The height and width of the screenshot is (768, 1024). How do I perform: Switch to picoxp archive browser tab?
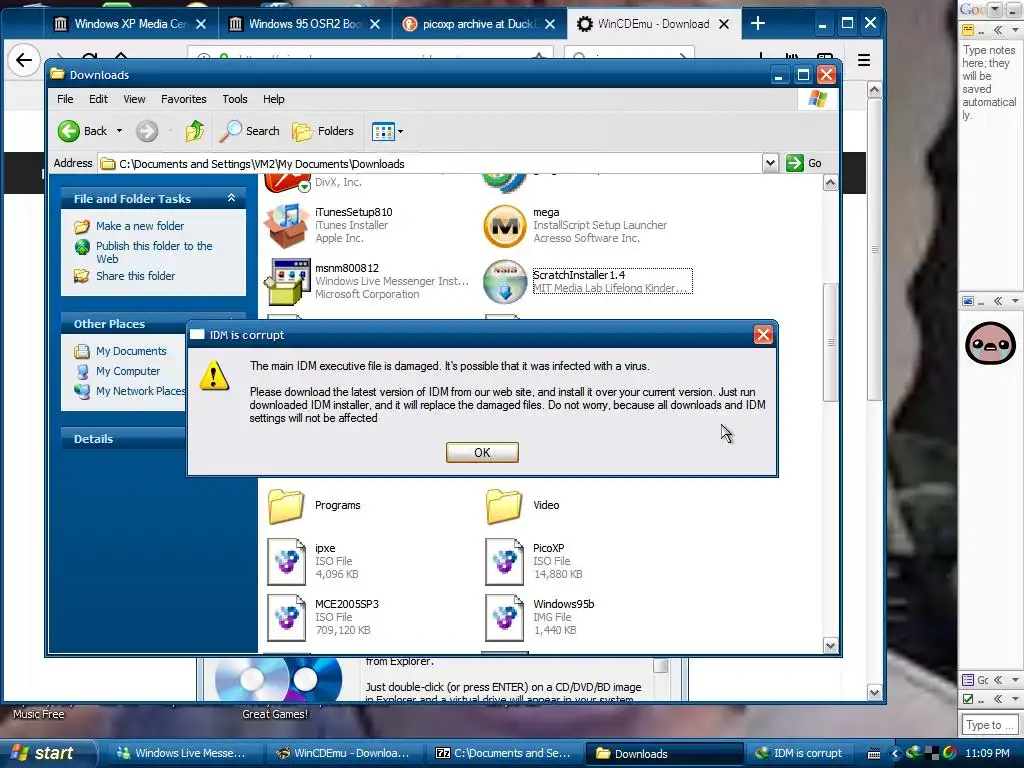click(x=479, y=24)
